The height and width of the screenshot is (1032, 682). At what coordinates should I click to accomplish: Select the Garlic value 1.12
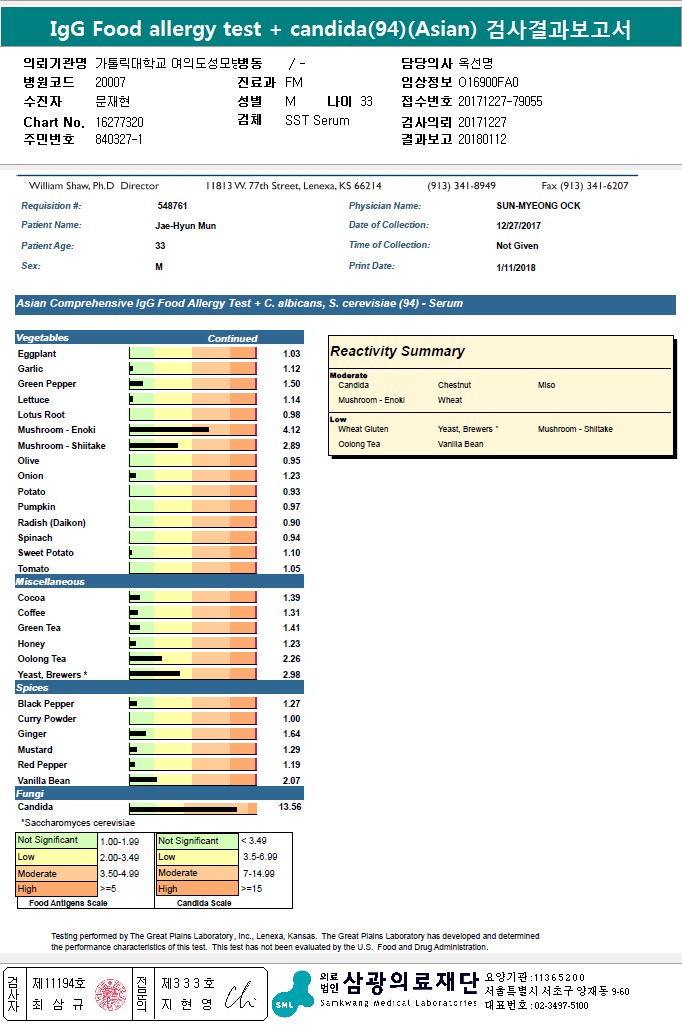[292, 369]
